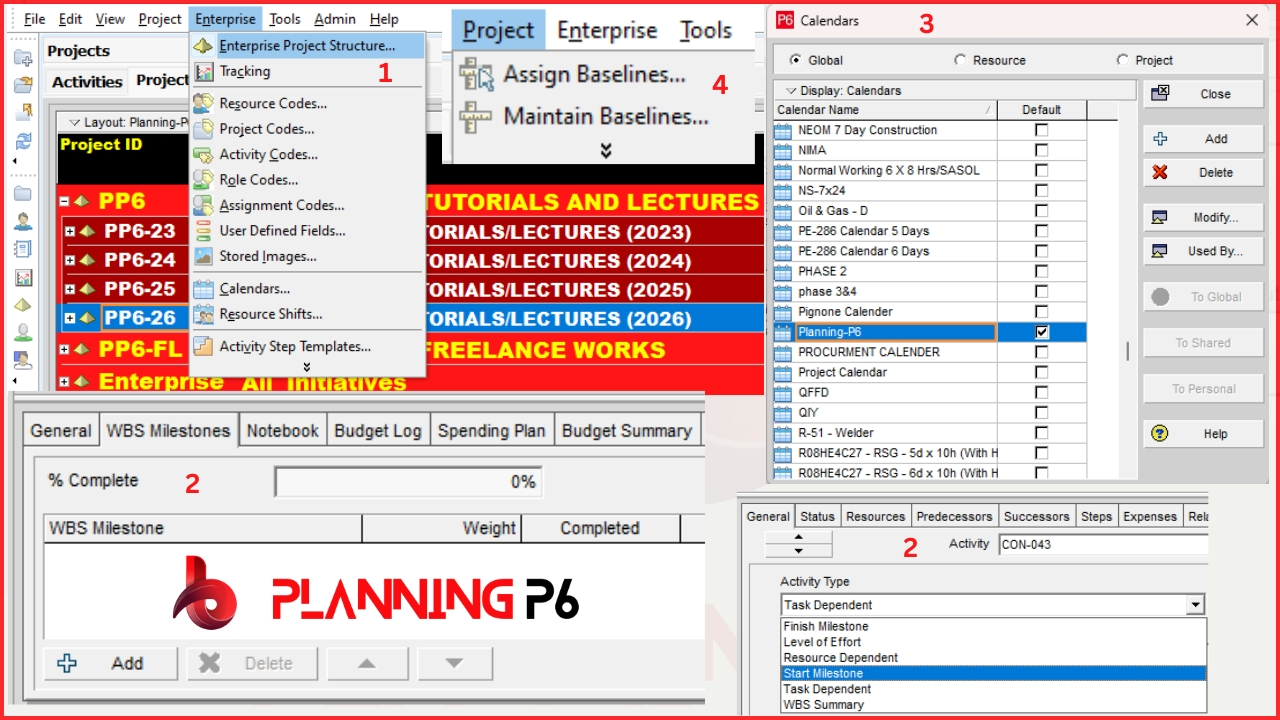Select the Resource calendar radio button
Viewport: 1280px width, 720px height.
(x=961, y=60)
